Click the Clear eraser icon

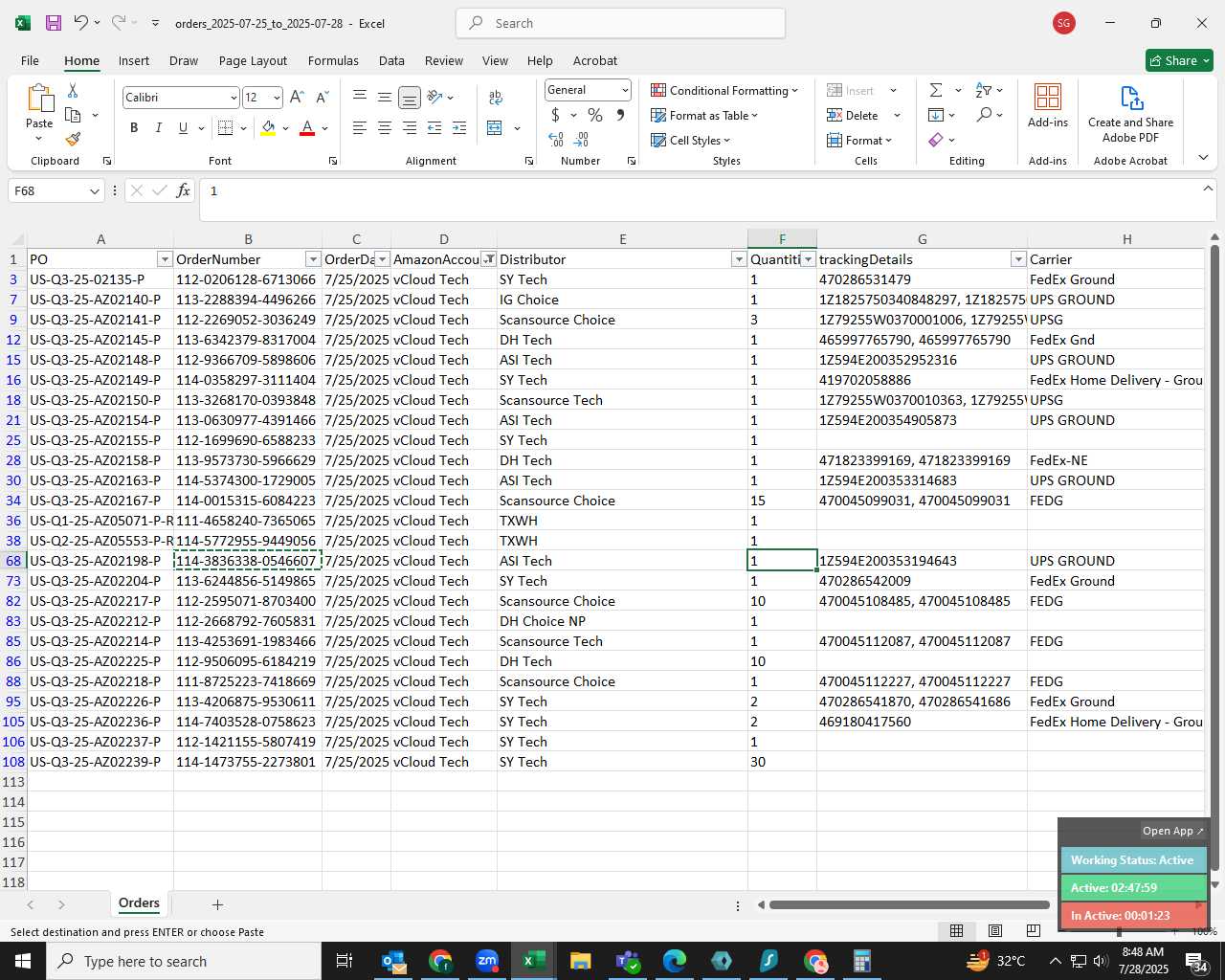coord(936,140)
